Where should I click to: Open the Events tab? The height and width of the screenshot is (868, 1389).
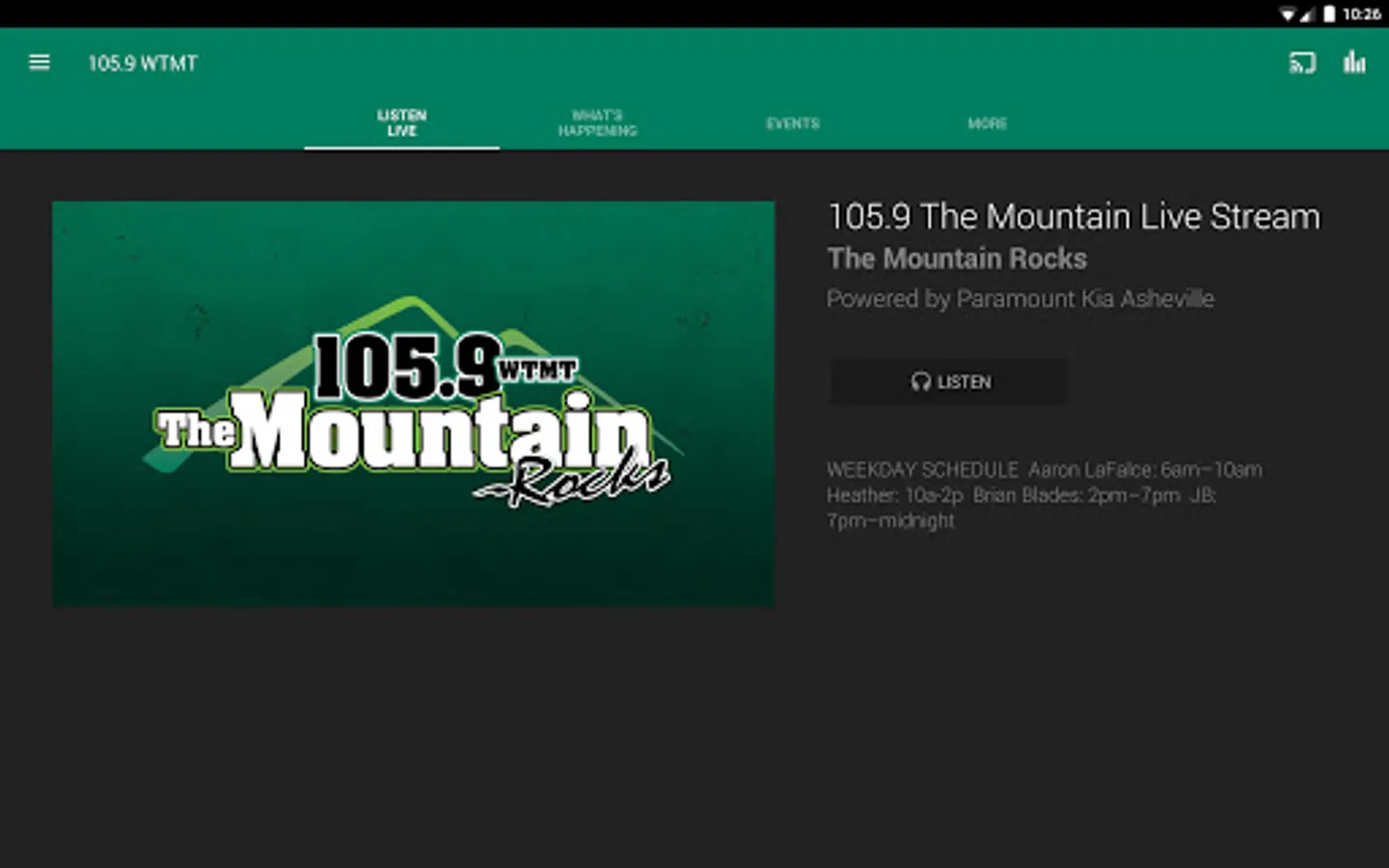tap(792, 123)
